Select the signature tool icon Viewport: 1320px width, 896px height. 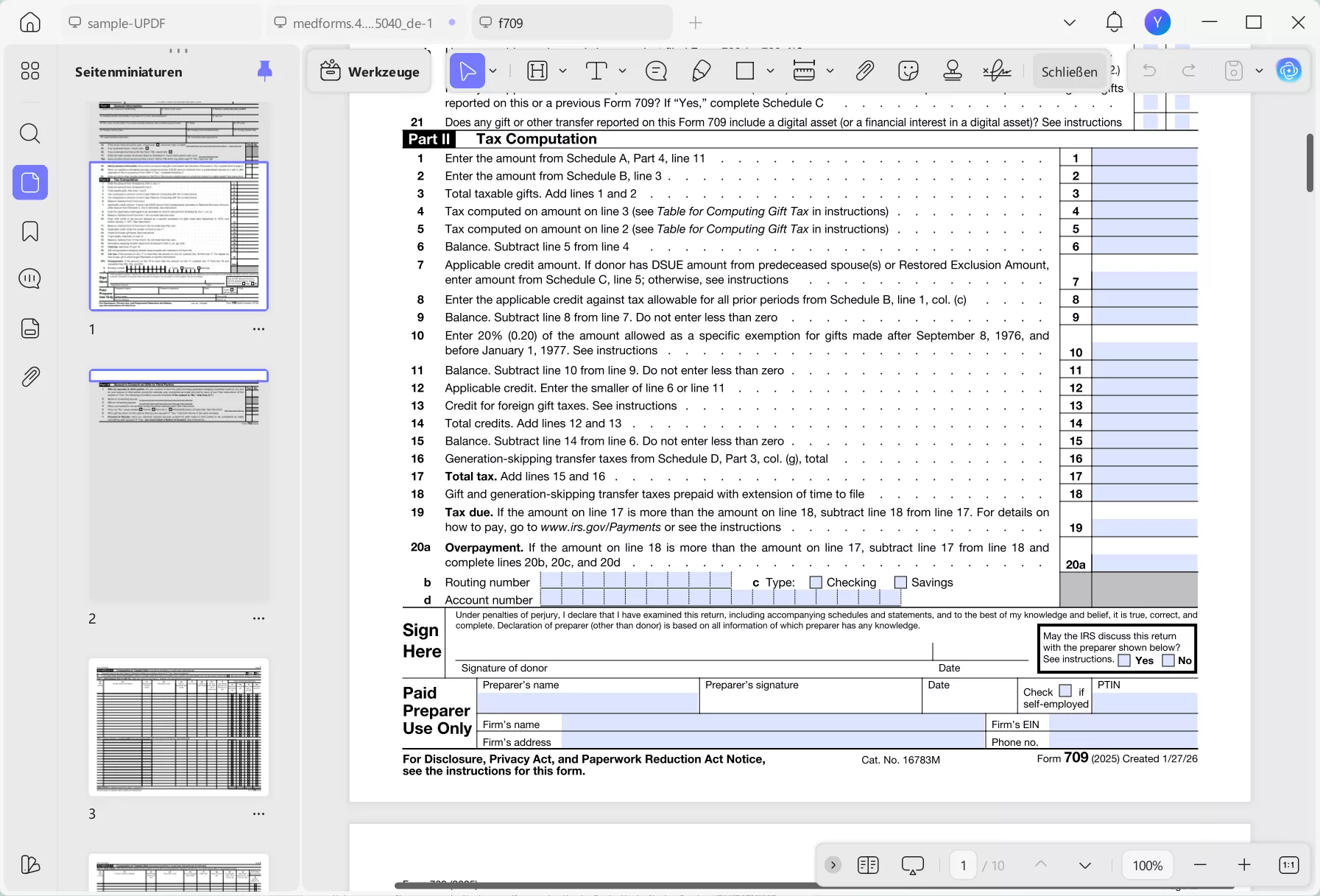tap(996, 71)
